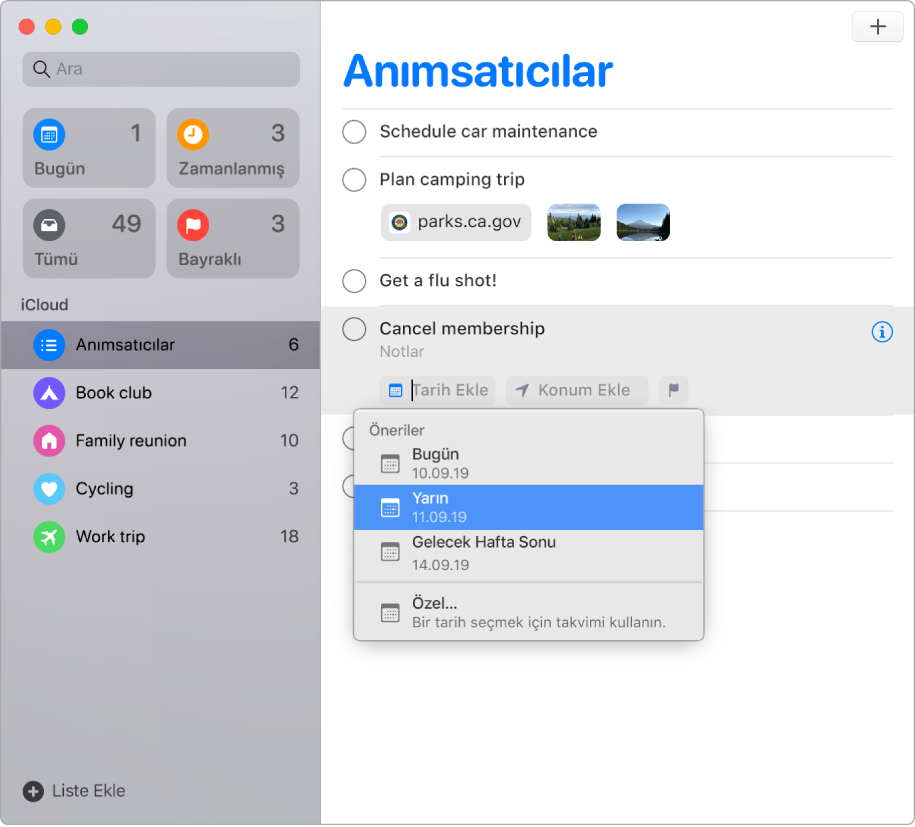This screenshot has height=827, width=915.
Task: Click the Bugün smart list calendar icon
Action: (49, 135)
